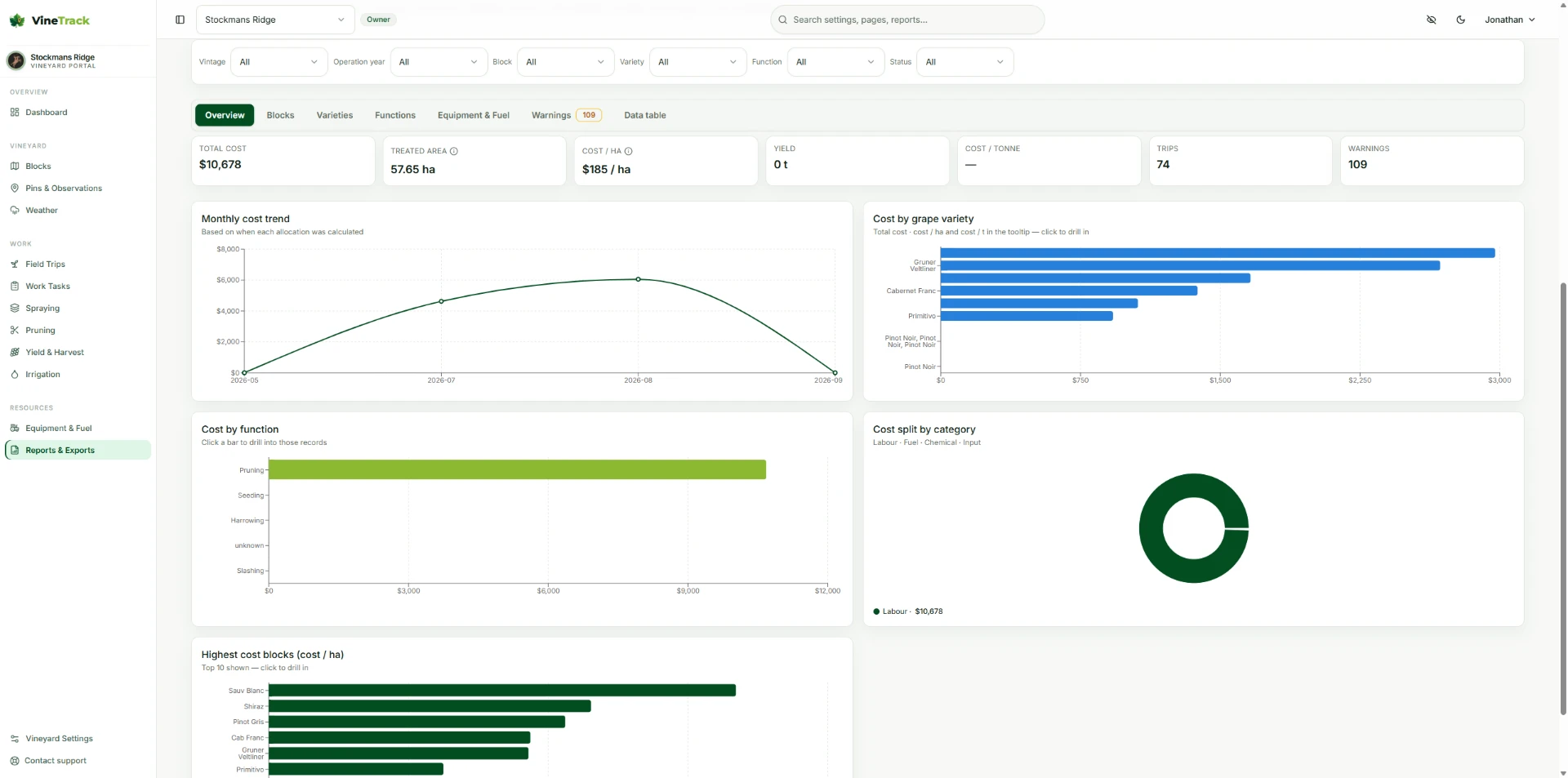Image resolution: width=1568 pixels, height=778 pixels.
Task: Click the Equipment & Fuel sidebar icon
Action: 15,429
